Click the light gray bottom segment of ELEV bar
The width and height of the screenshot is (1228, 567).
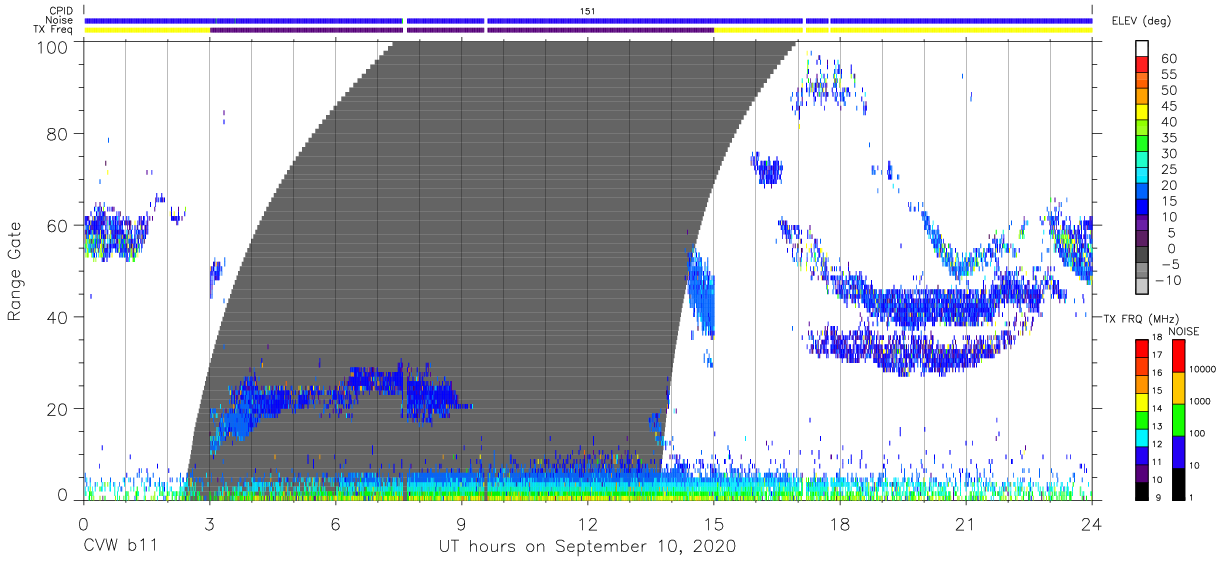(1144, 286)
